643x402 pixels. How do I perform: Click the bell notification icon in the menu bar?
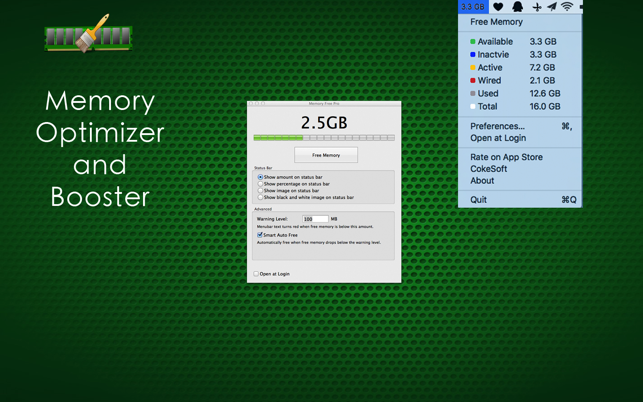(x=517, y=7)
